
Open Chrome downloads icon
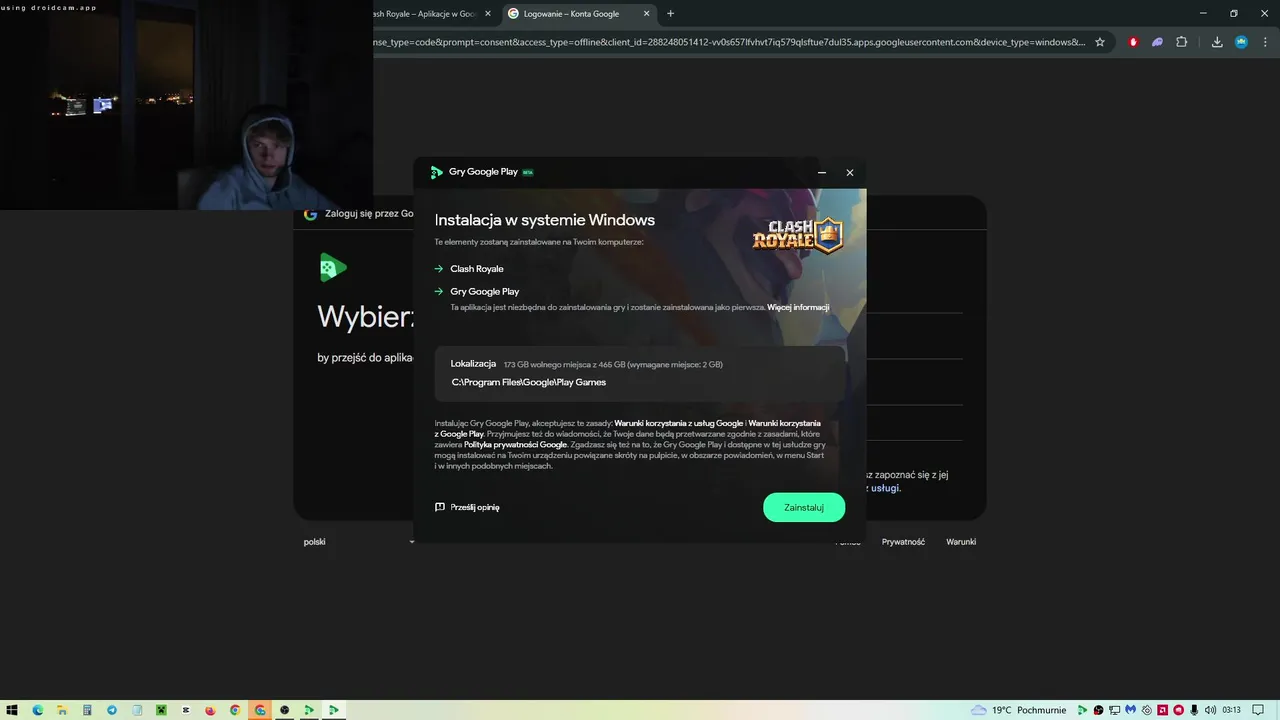1217,42
